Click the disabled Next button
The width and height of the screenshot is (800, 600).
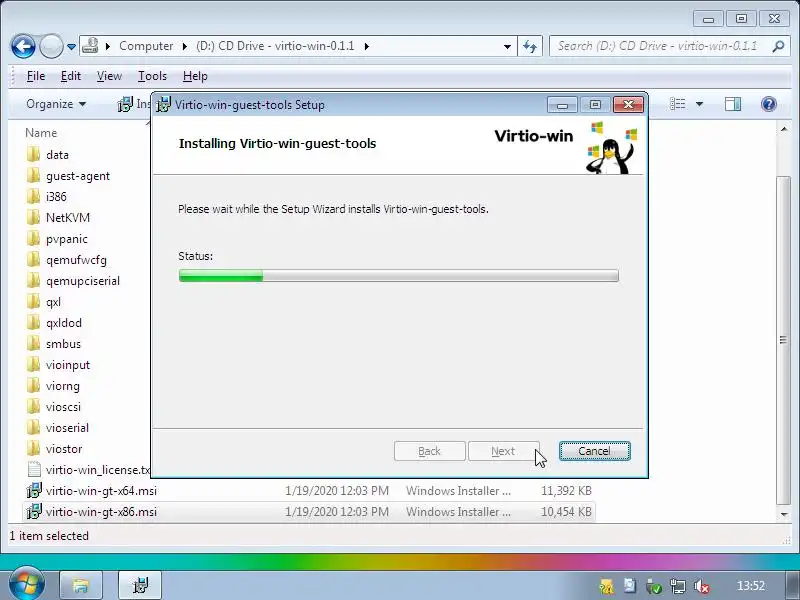(x=504, y=451)
